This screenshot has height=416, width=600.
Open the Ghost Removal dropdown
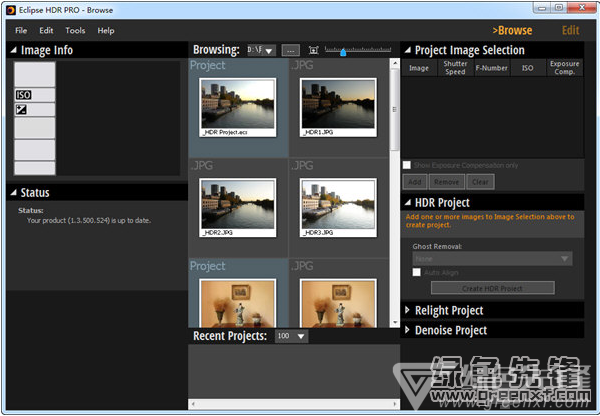point(492,259)
